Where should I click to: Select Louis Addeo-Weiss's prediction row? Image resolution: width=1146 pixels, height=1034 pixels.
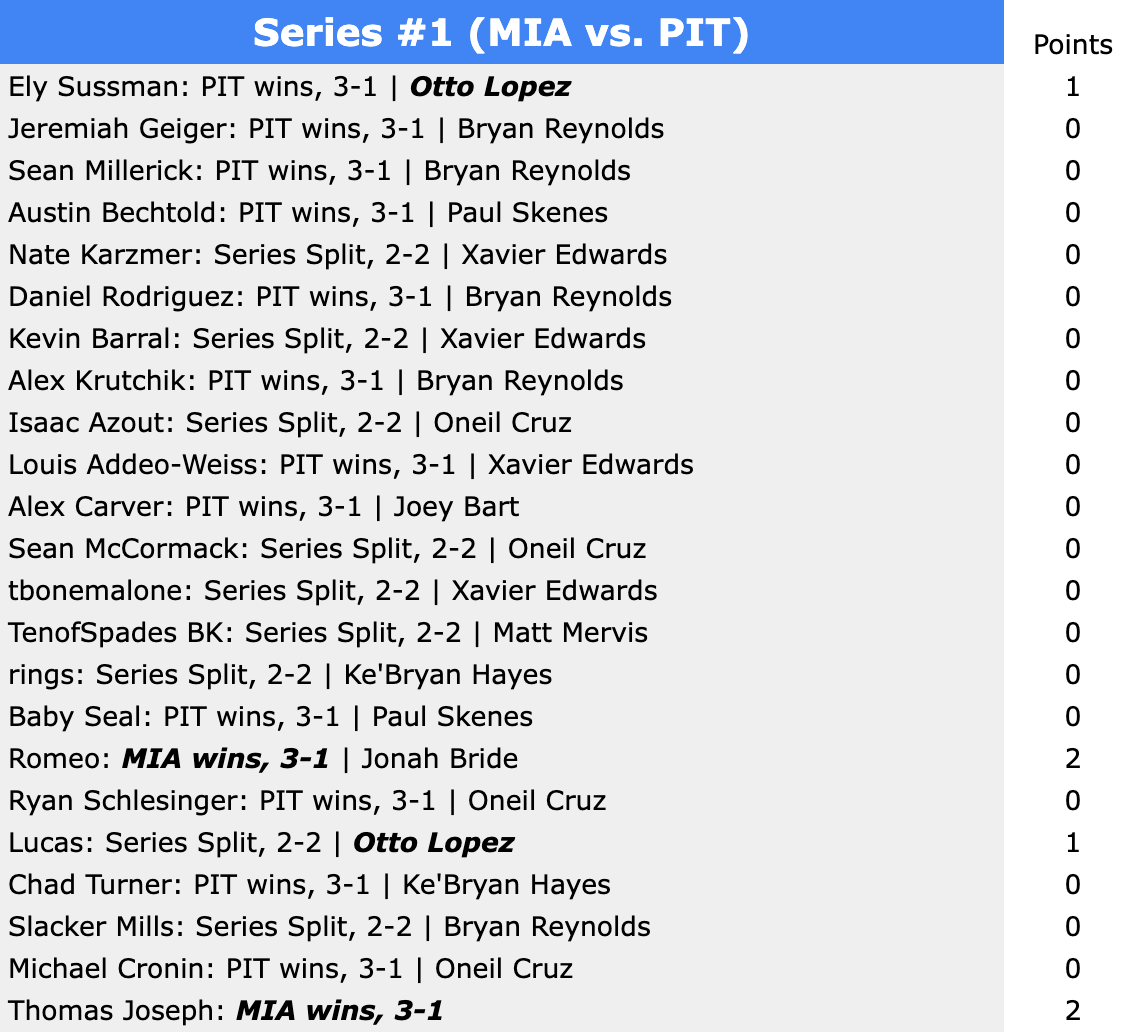pyautogui.click(x=351, y=465)
